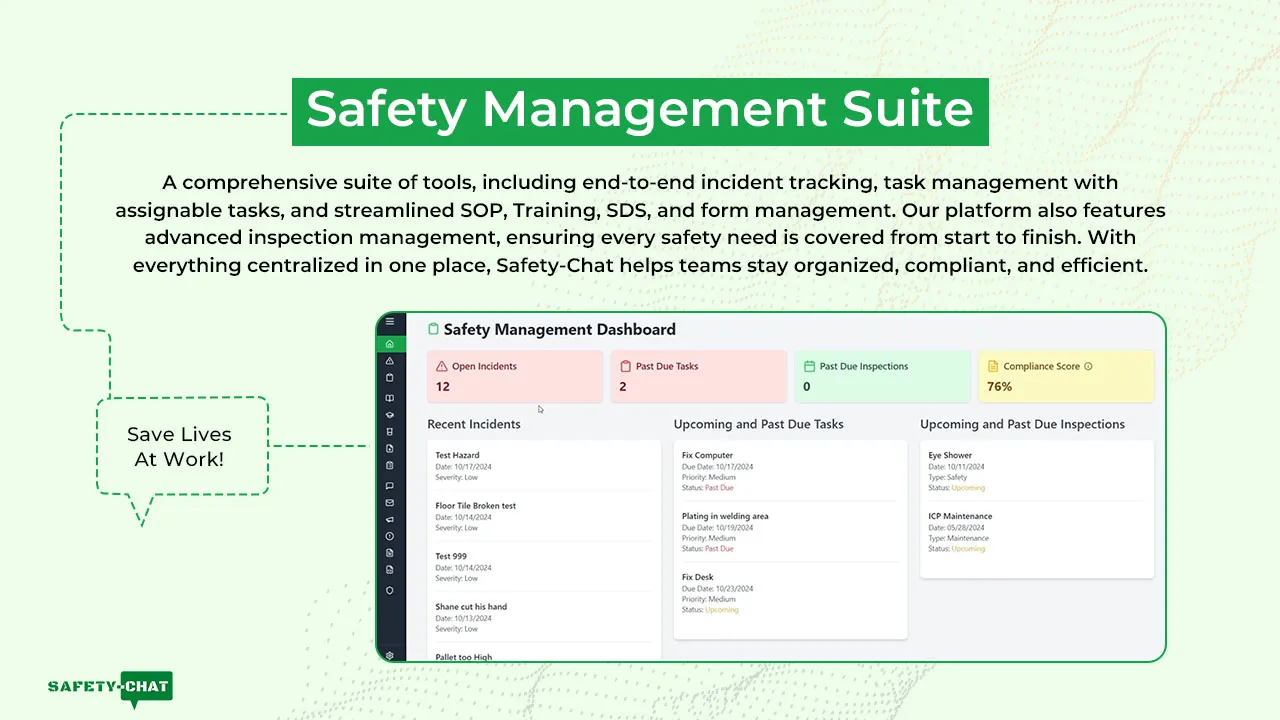Click the clipboard icon on Past Due Tasks
The height and width of the screenshot is (720, 1280).
click(625, 366)
